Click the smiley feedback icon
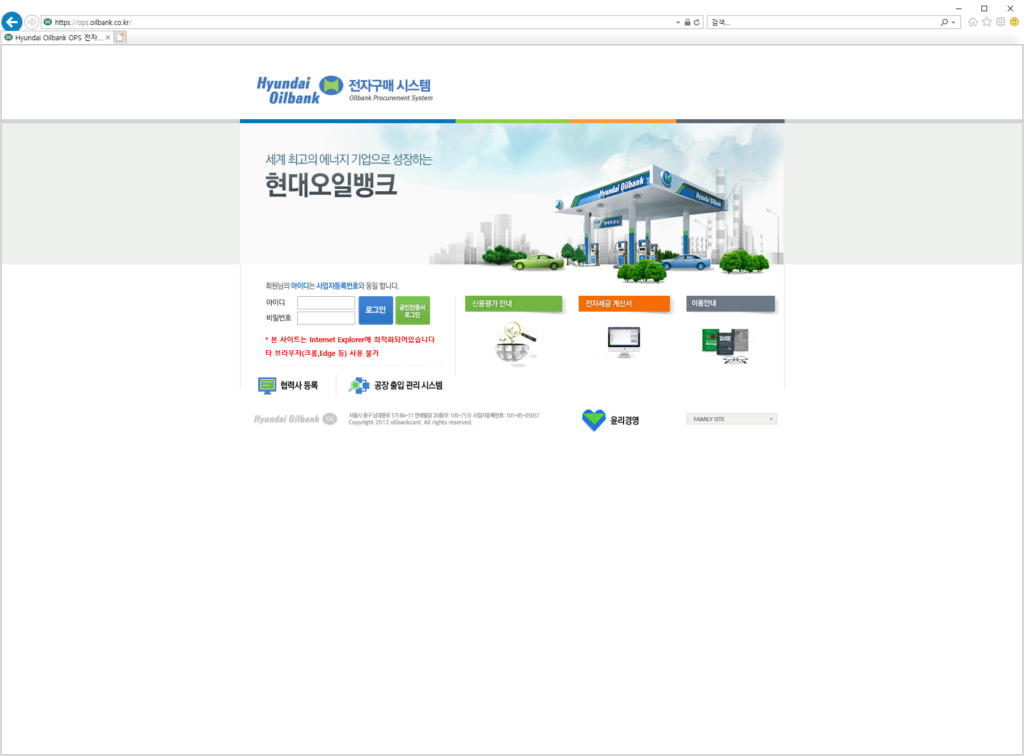Image resolution: width=1024 pixels, height=756 pixels. pos(1014,22)
